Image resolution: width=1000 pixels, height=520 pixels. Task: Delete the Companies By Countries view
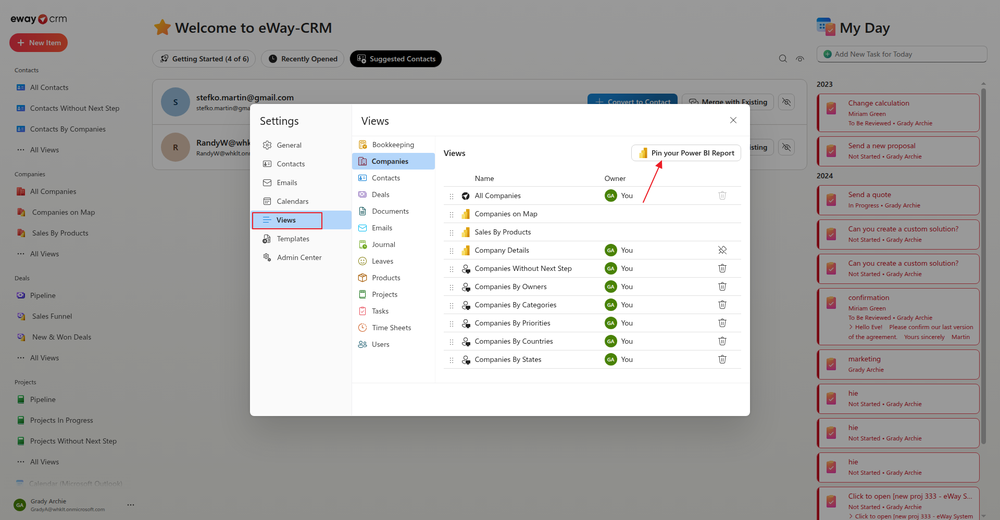click(722, 341)
